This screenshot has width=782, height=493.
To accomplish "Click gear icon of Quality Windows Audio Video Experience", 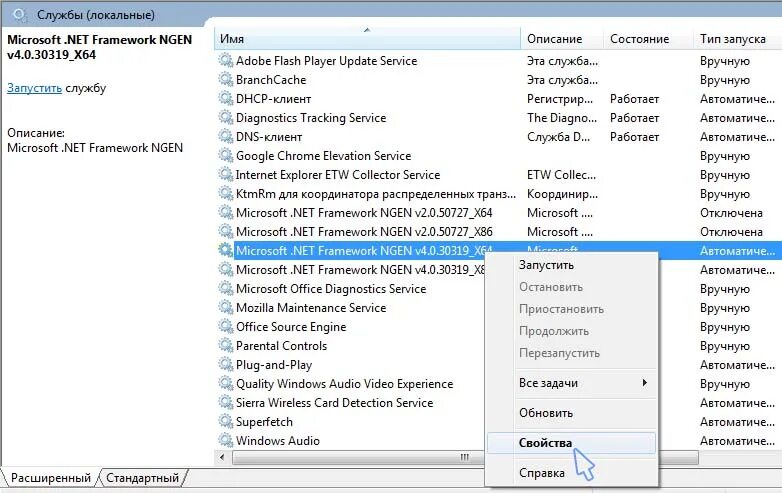I will click(225, 384).
